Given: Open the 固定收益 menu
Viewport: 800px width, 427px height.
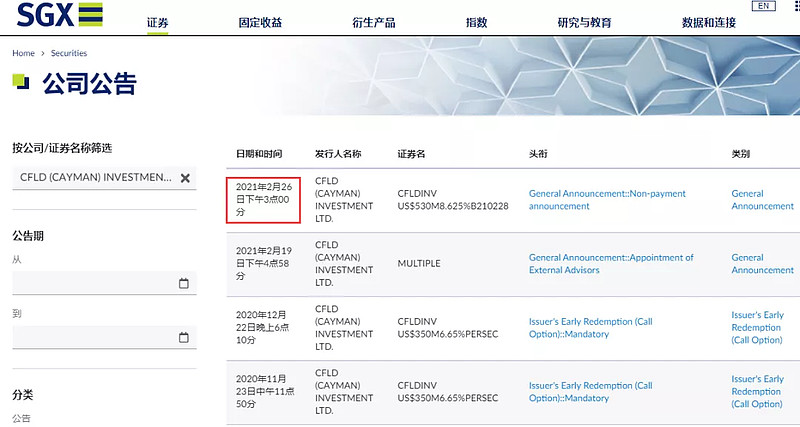Looking at the screenshot, I should point(260,22).
